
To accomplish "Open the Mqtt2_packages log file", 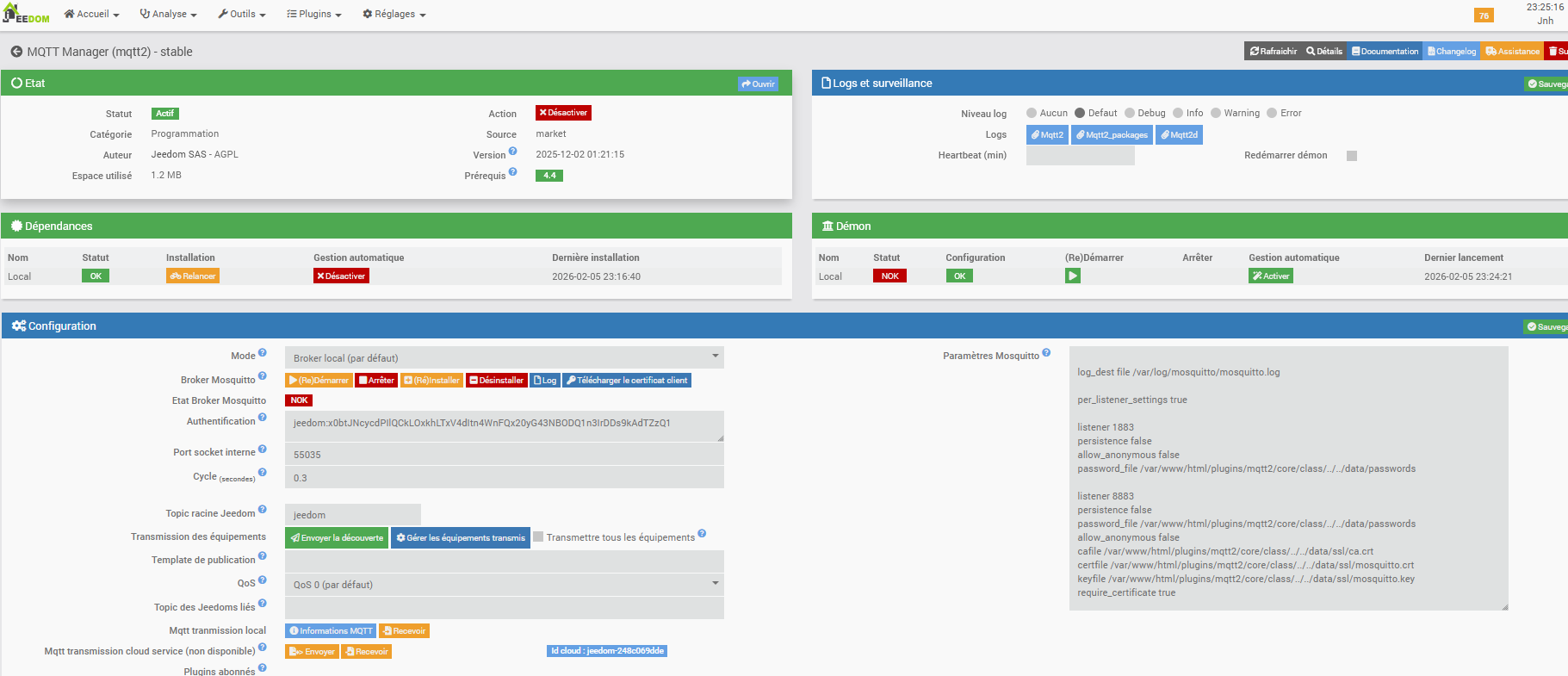I will click(x=1112, y=134).
